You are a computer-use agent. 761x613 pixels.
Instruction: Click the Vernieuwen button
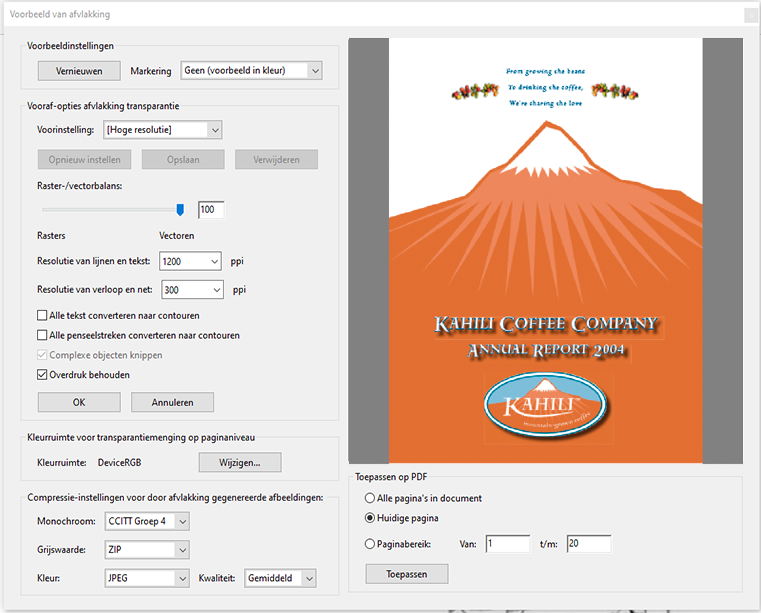pos(79,71)
